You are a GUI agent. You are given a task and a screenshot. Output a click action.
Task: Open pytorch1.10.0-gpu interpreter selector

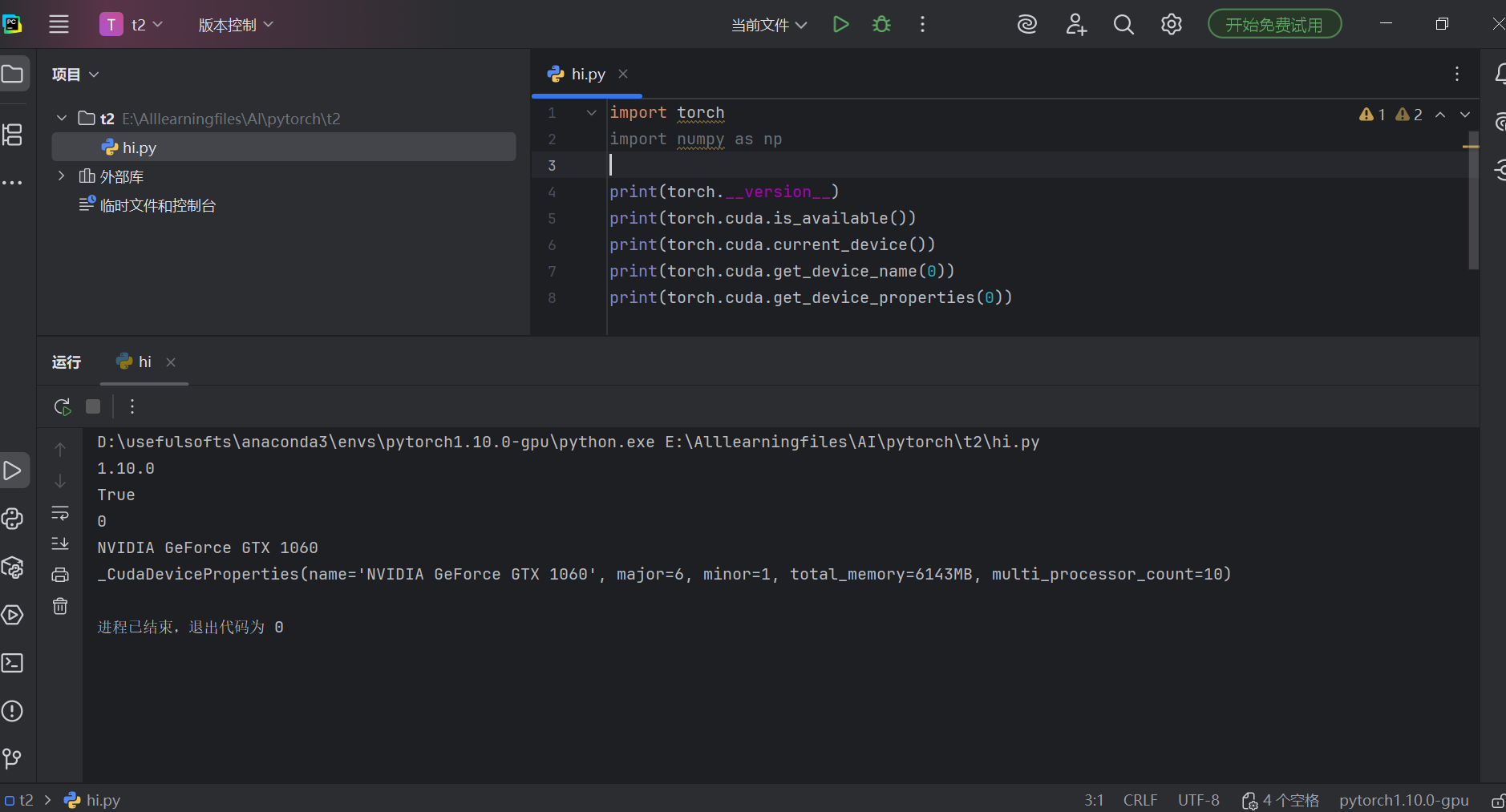click(x=1403, y=800)
